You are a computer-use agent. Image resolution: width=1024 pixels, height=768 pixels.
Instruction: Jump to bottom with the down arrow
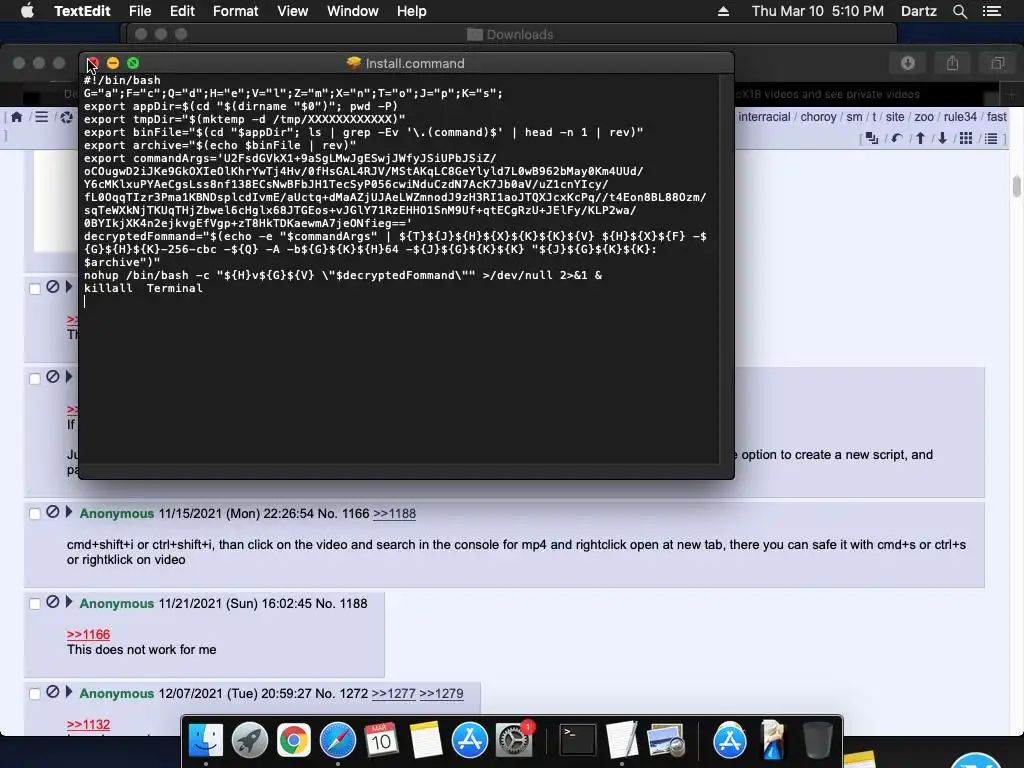coord(942,138)
